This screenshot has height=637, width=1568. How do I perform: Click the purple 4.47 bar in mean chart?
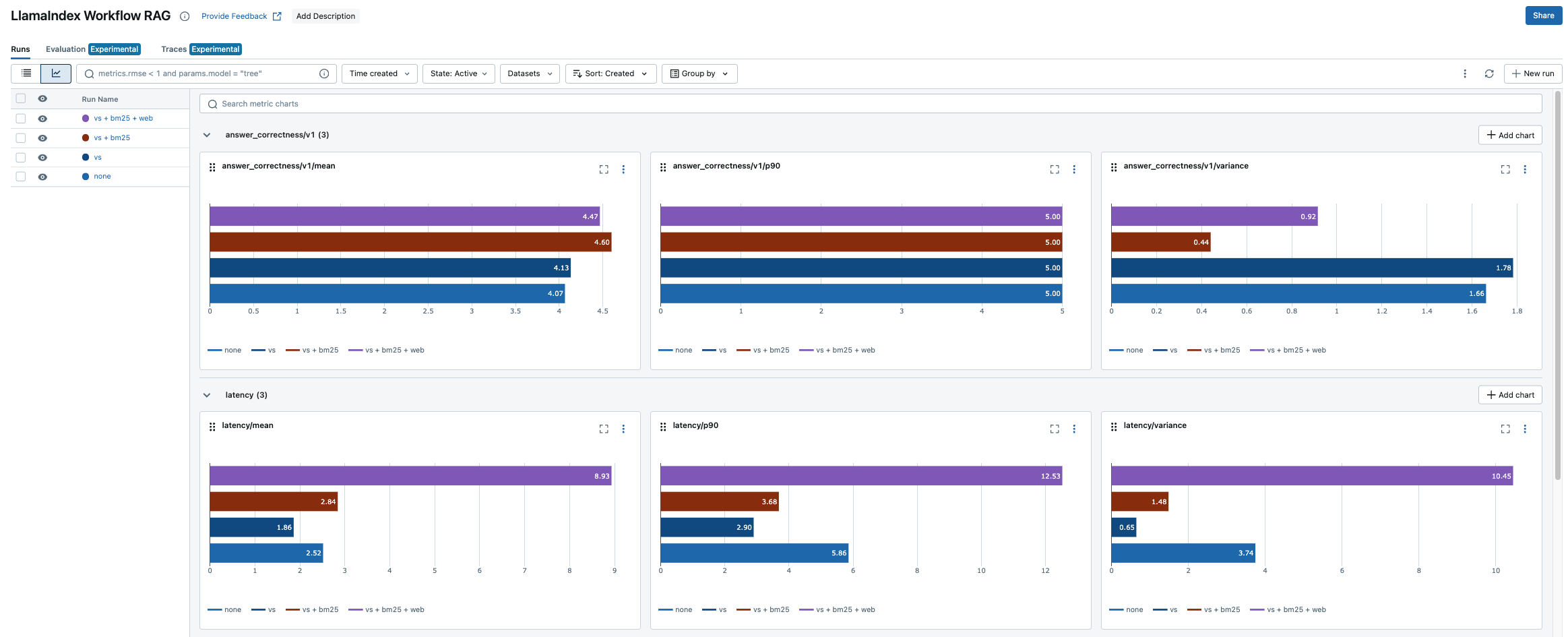click(x=404, y=216)
